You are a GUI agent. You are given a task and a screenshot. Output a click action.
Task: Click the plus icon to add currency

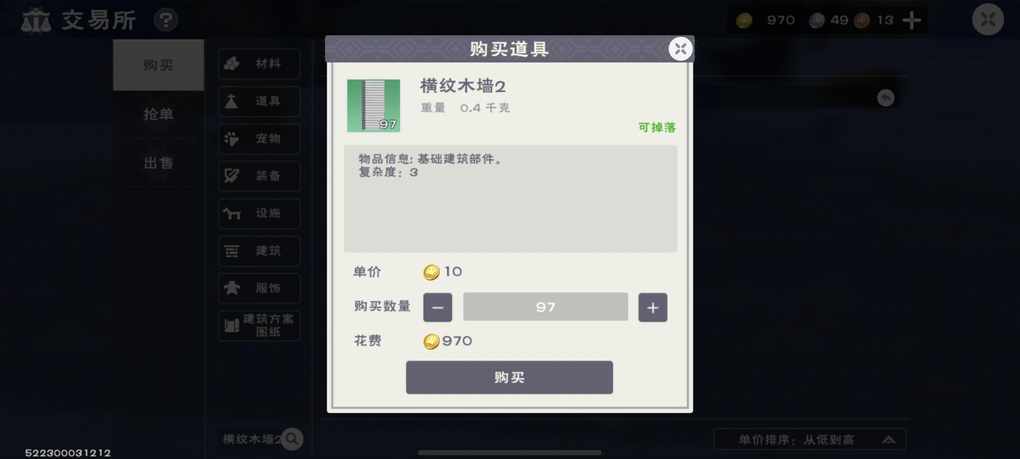tap(911, 21)
